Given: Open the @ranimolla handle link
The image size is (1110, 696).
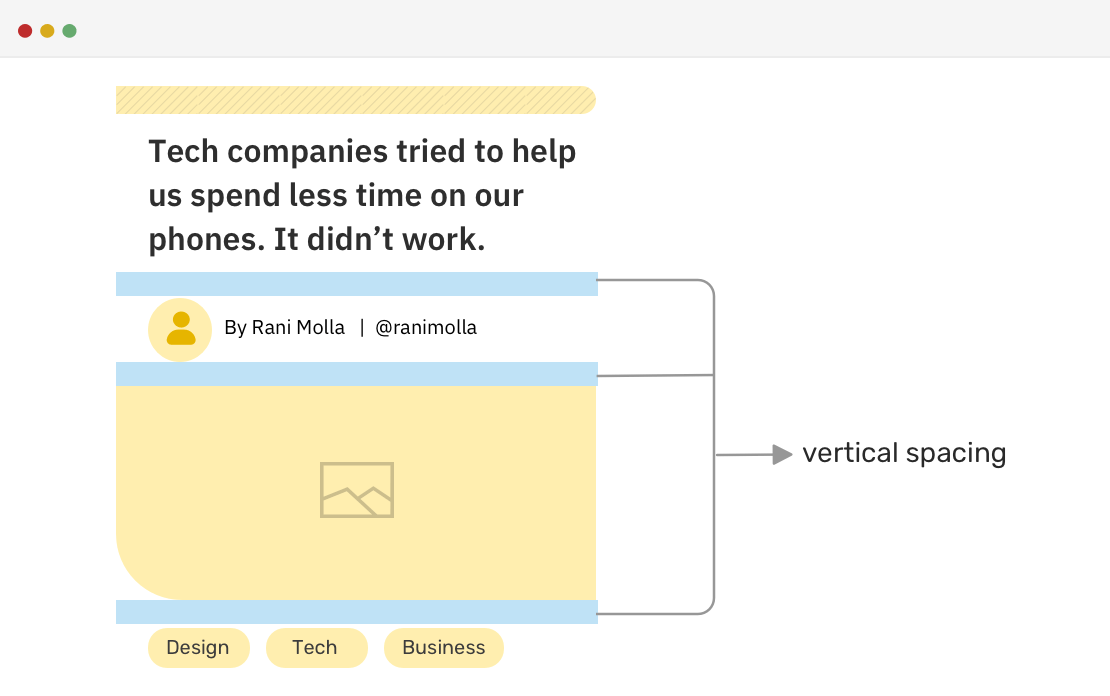Looking at the screenshot, I should coord(426,328).
